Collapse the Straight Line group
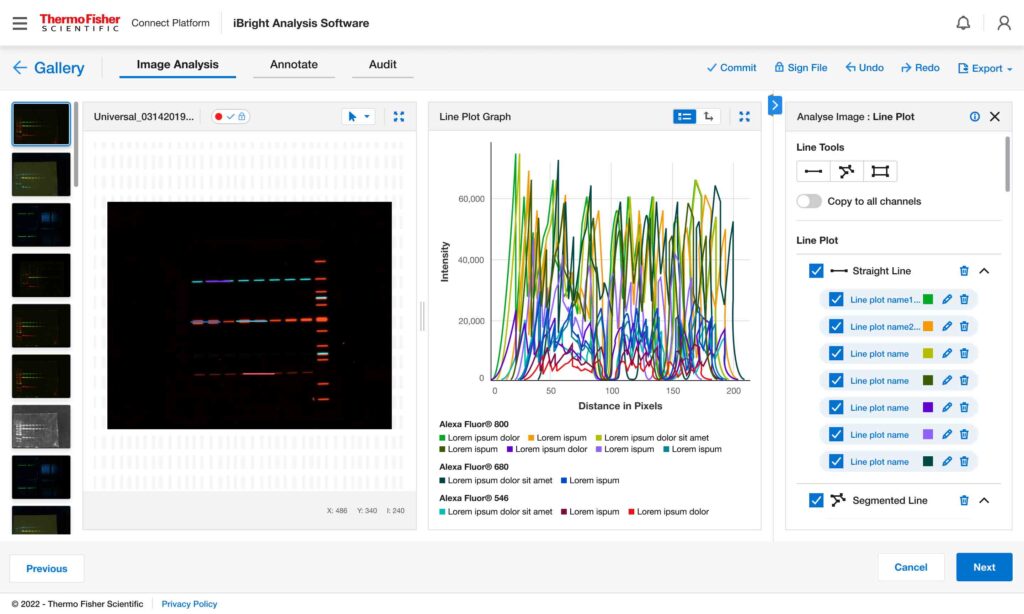 tap(984, 270)
